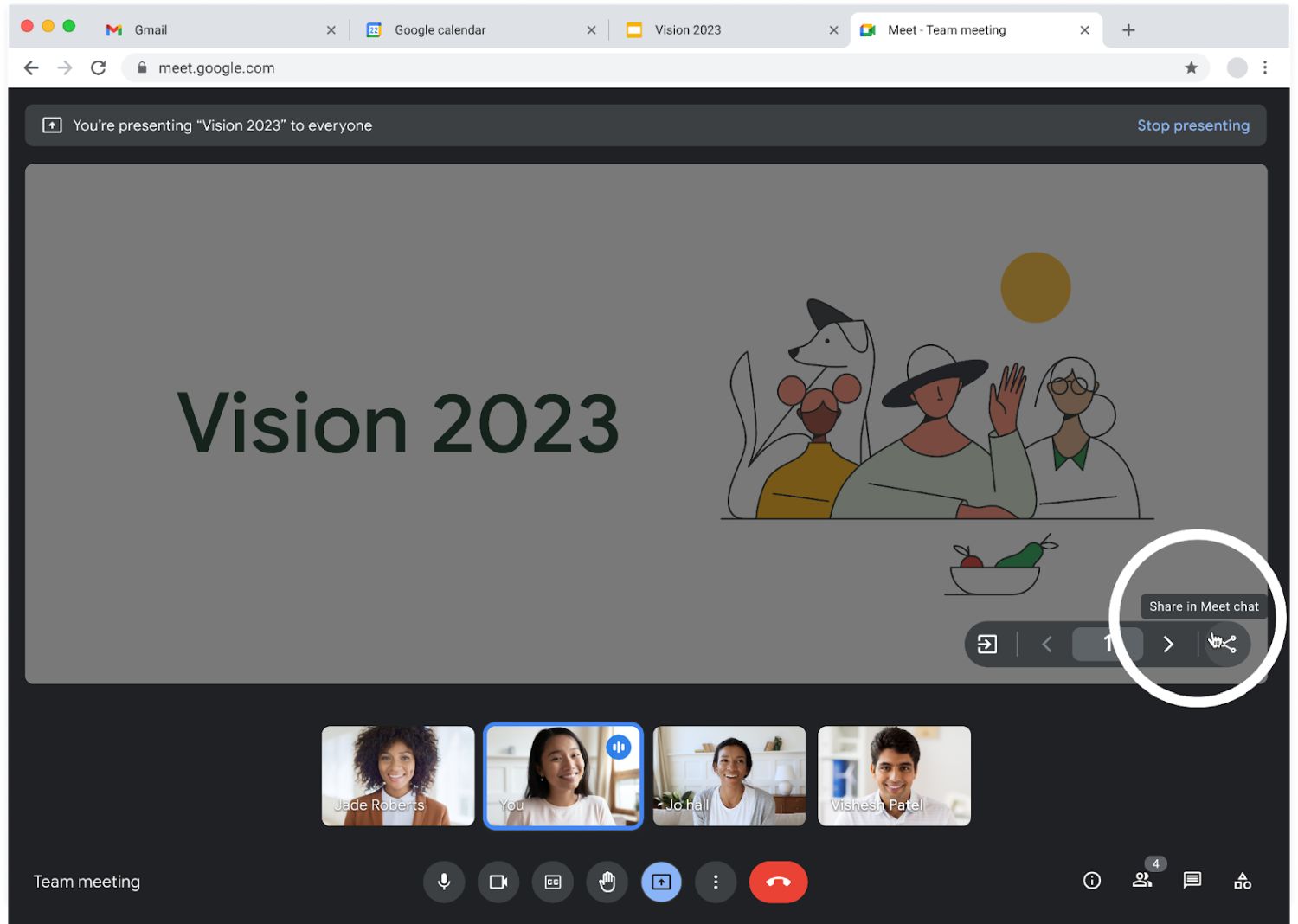Click the Share in Meet chat icon
Image resolution: width=1298 pixels, height=924 pixels.
pyautogui.click(x=1226, y=644)
